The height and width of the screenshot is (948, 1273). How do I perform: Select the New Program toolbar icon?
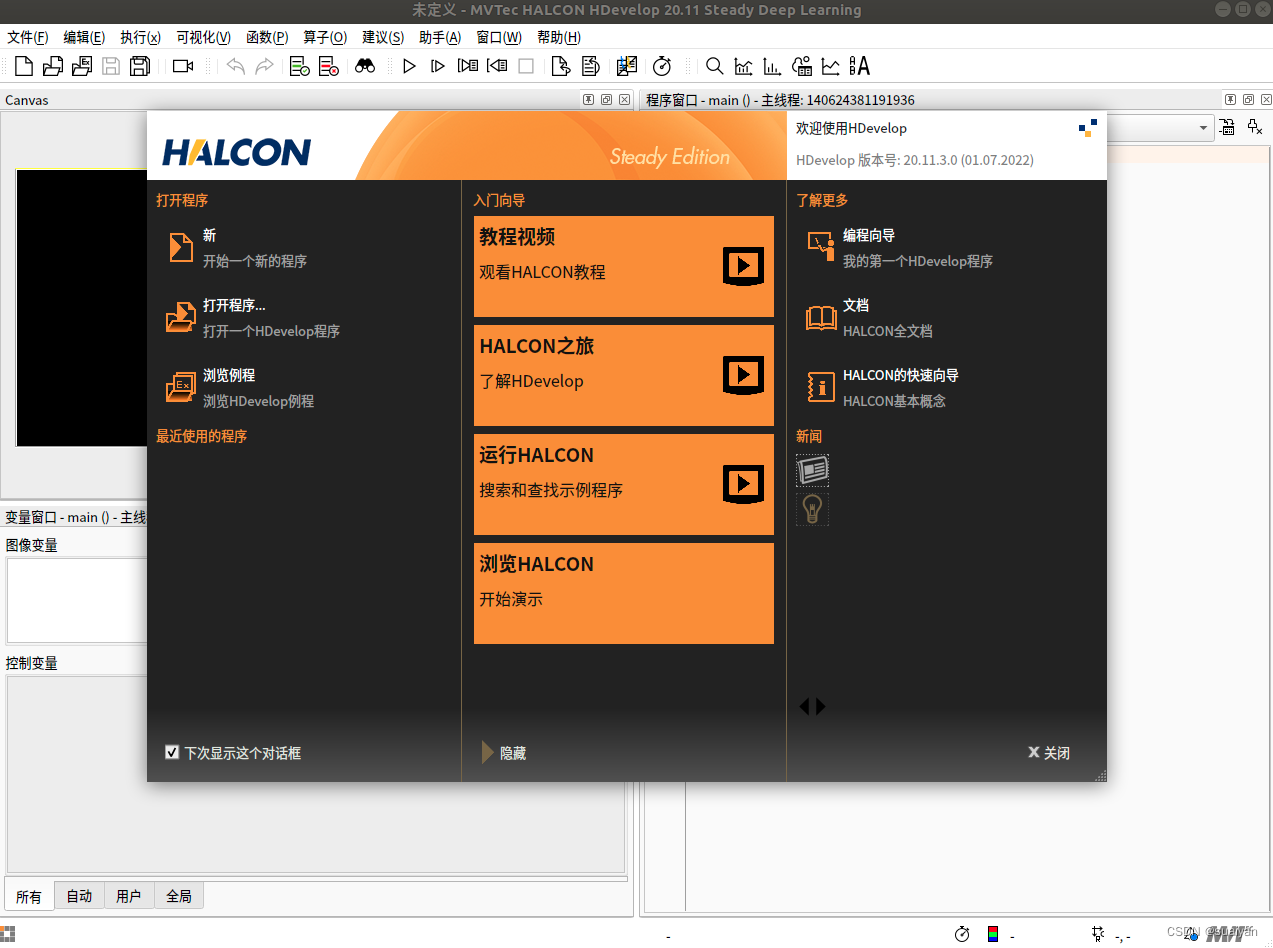pyautogui.click(x=22, y=66)
